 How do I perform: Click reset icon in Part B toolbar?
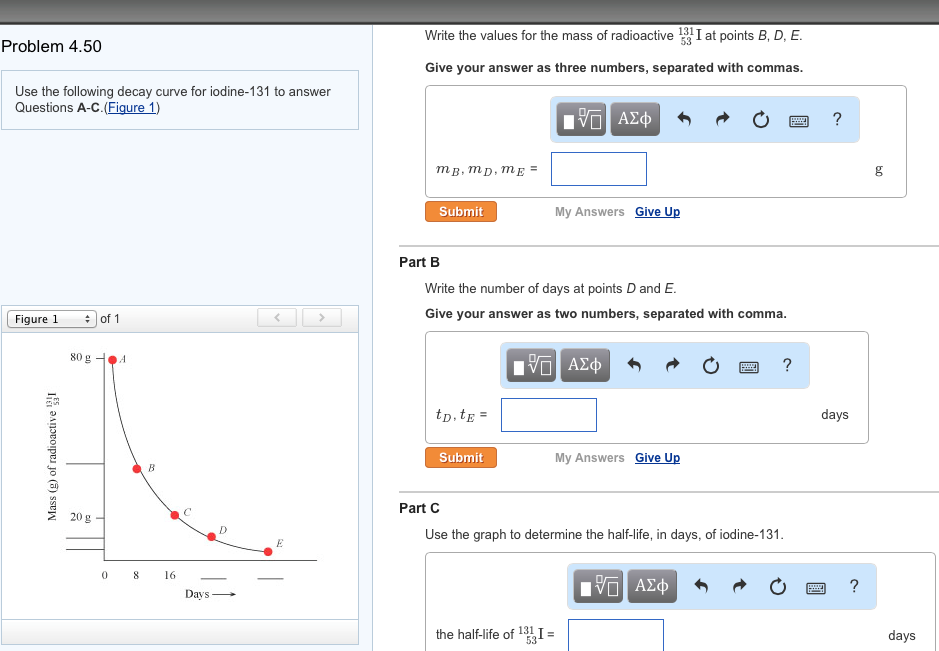[x=711, y=365]
